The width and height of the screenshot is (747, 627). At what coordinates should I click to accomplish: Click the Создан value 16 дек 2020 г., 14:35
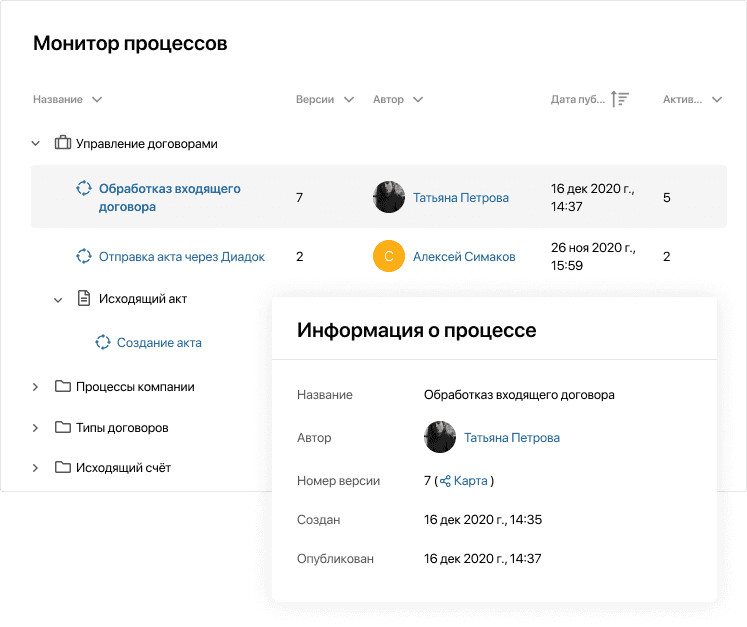(483, 520)
